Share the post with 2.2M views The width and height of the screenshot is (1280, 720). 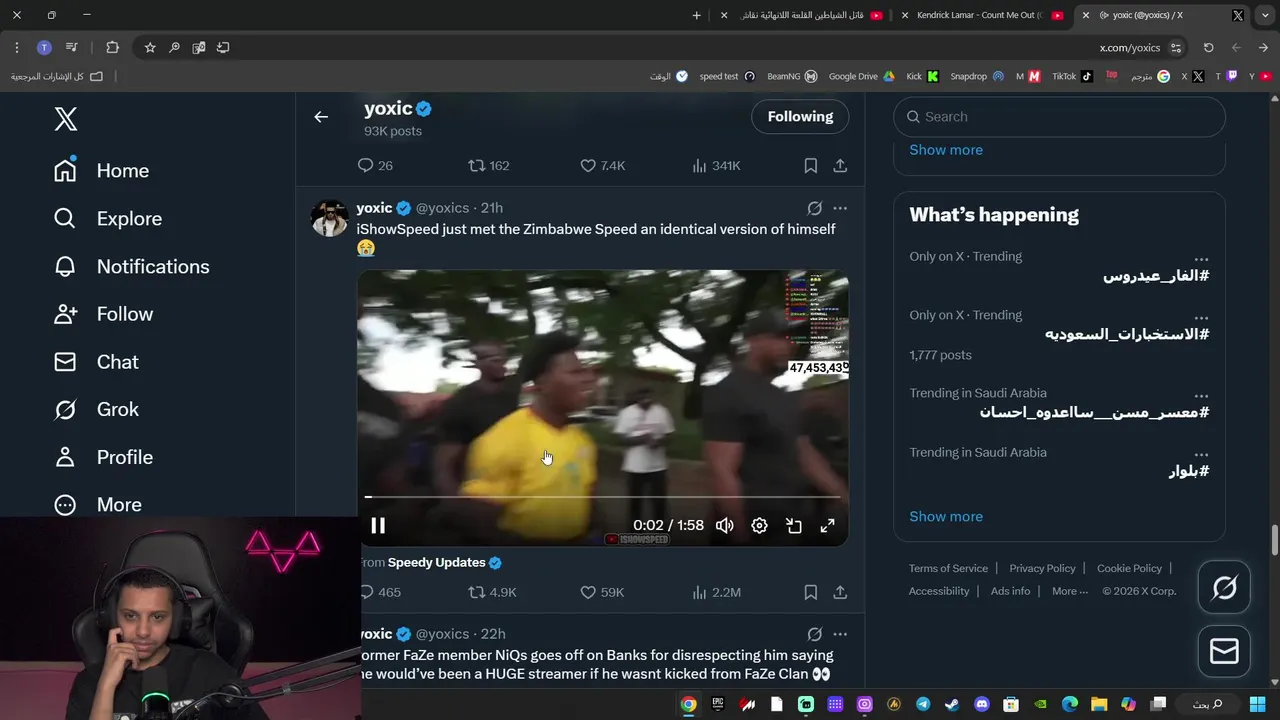840,593
